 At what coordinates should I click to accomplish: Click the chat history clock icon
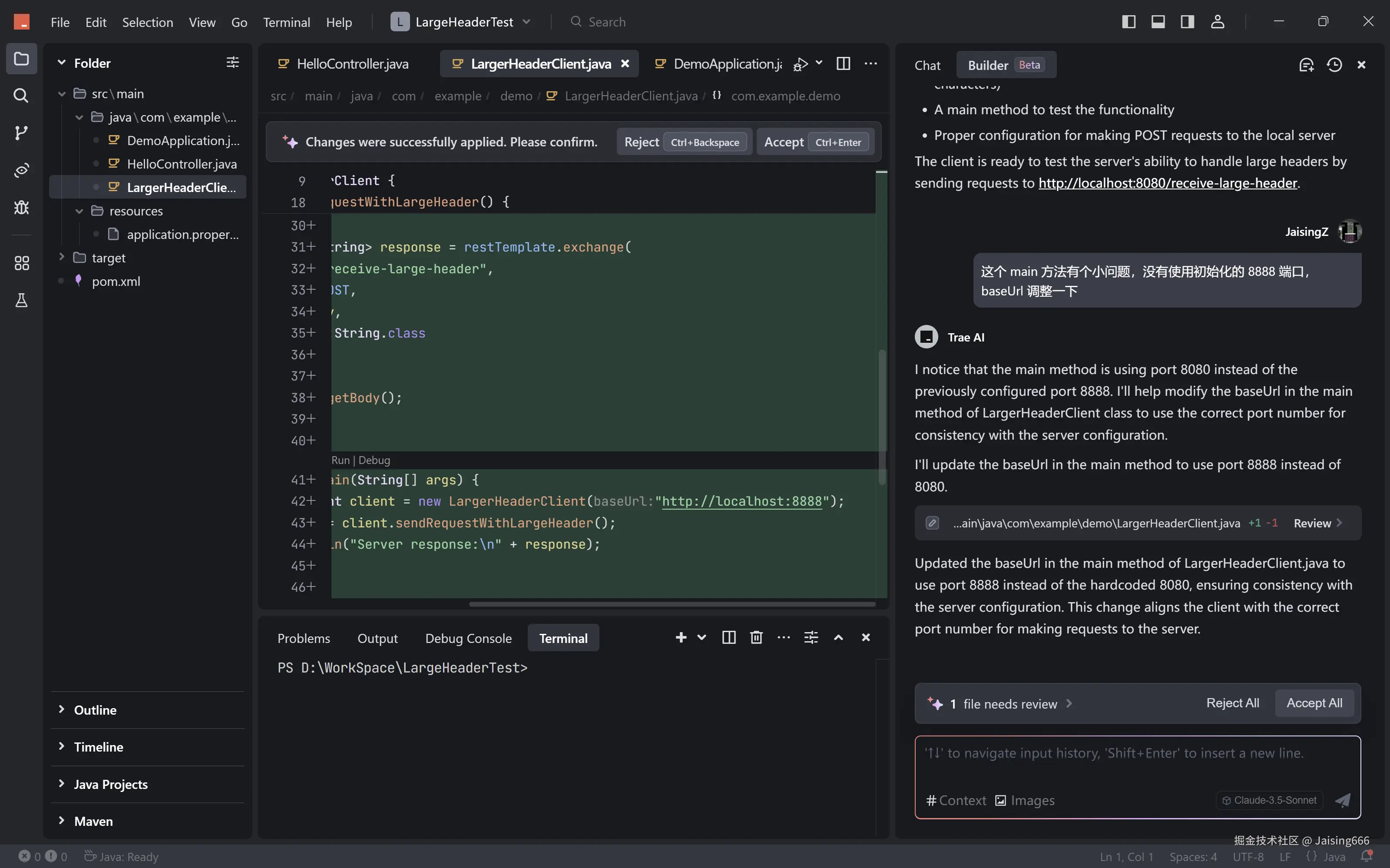tap(1334, 65)
